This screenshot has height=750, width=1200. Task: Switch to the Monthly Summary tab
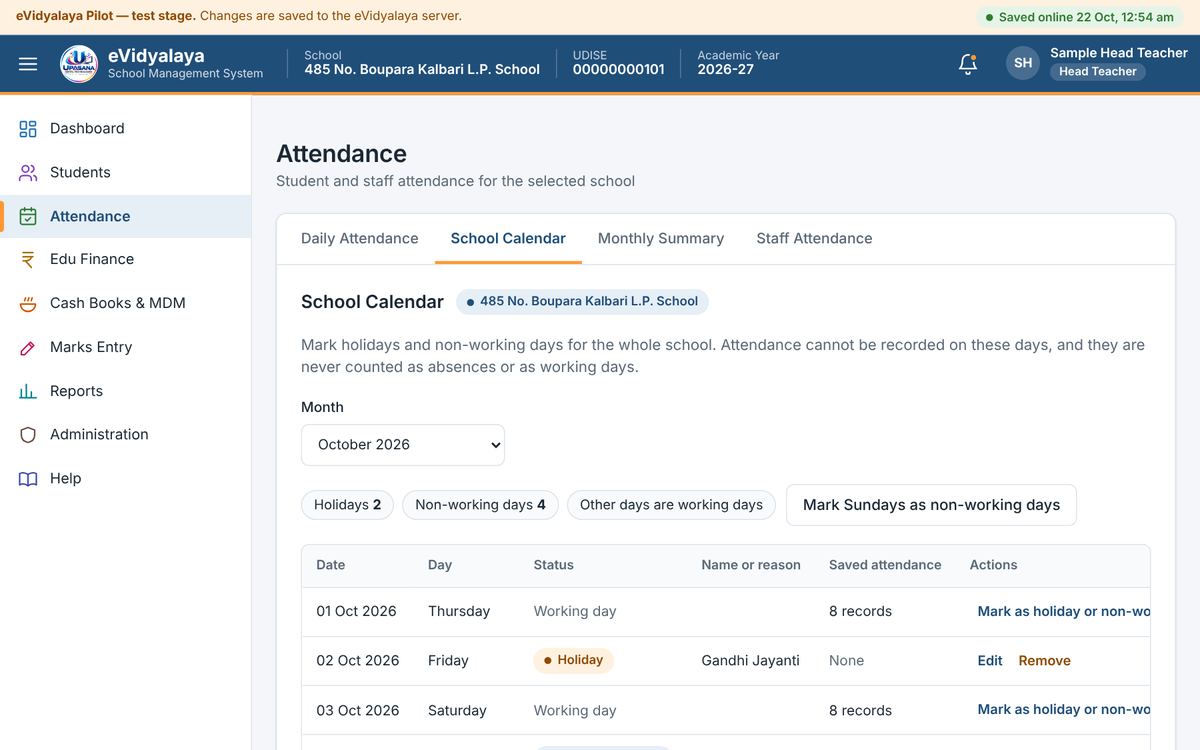click(661, 239)
